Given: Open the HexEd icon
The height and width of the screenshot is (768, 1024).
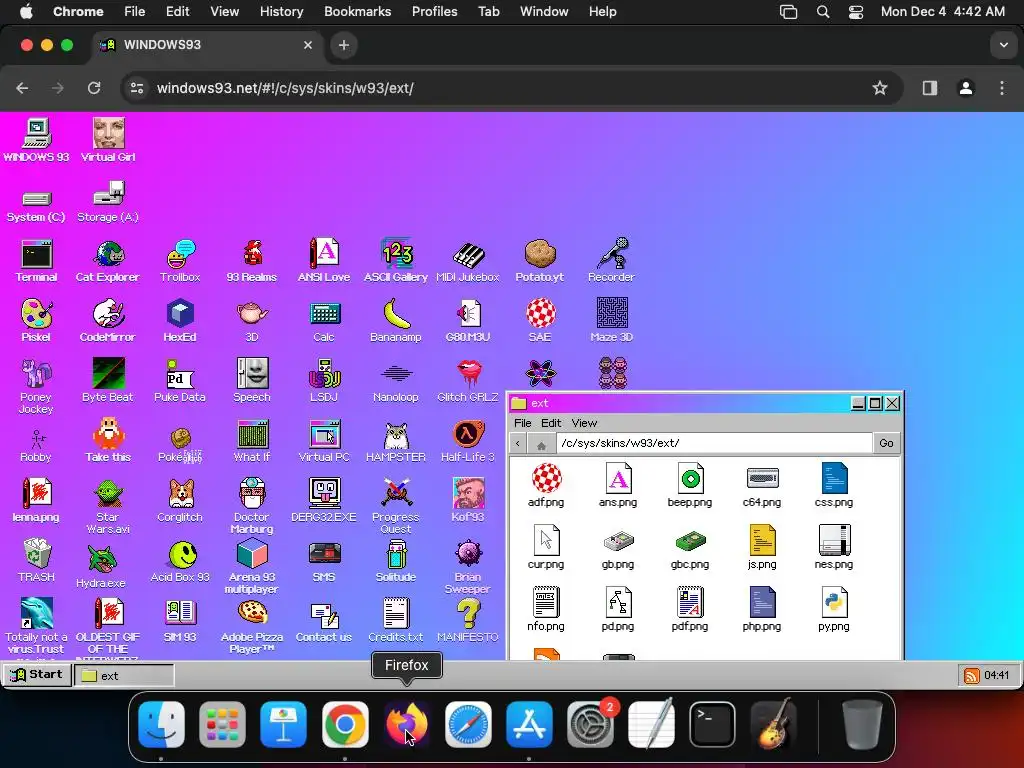Looking at the screenshot, I should tap(180, 321).
